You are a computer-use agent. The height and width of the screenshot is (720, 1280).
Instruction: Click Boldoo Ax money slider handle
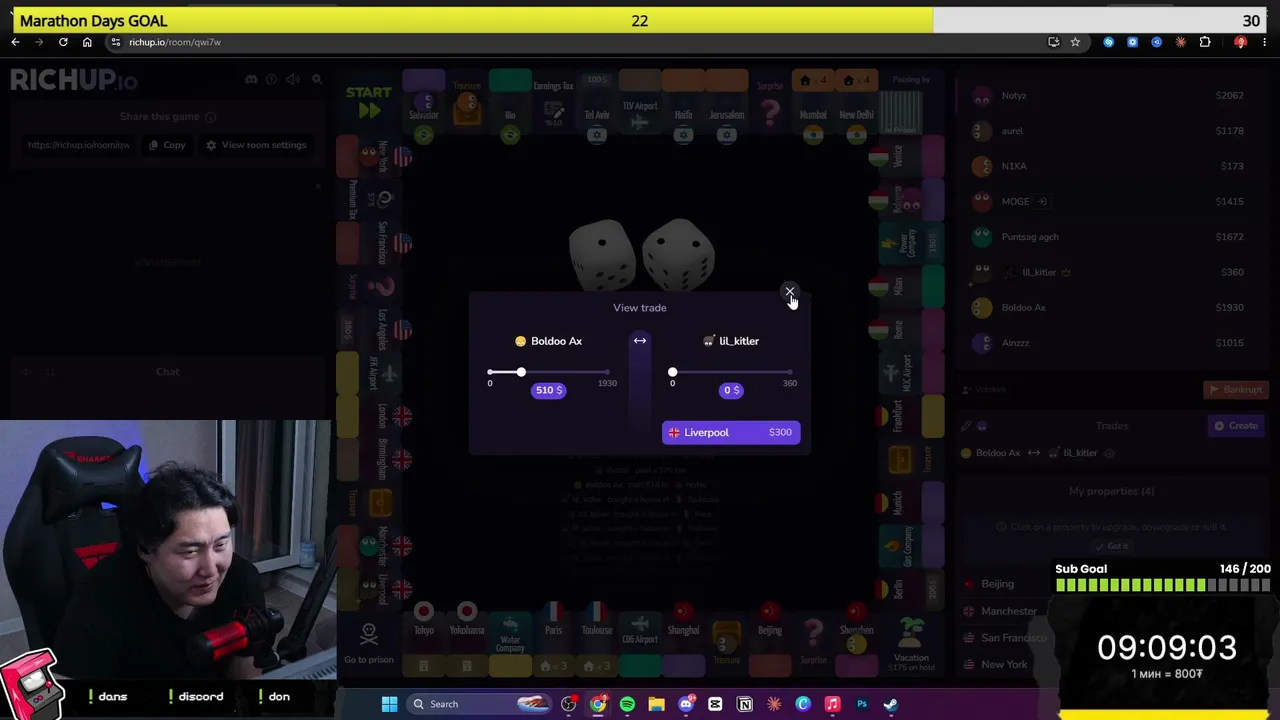[521, 372]
